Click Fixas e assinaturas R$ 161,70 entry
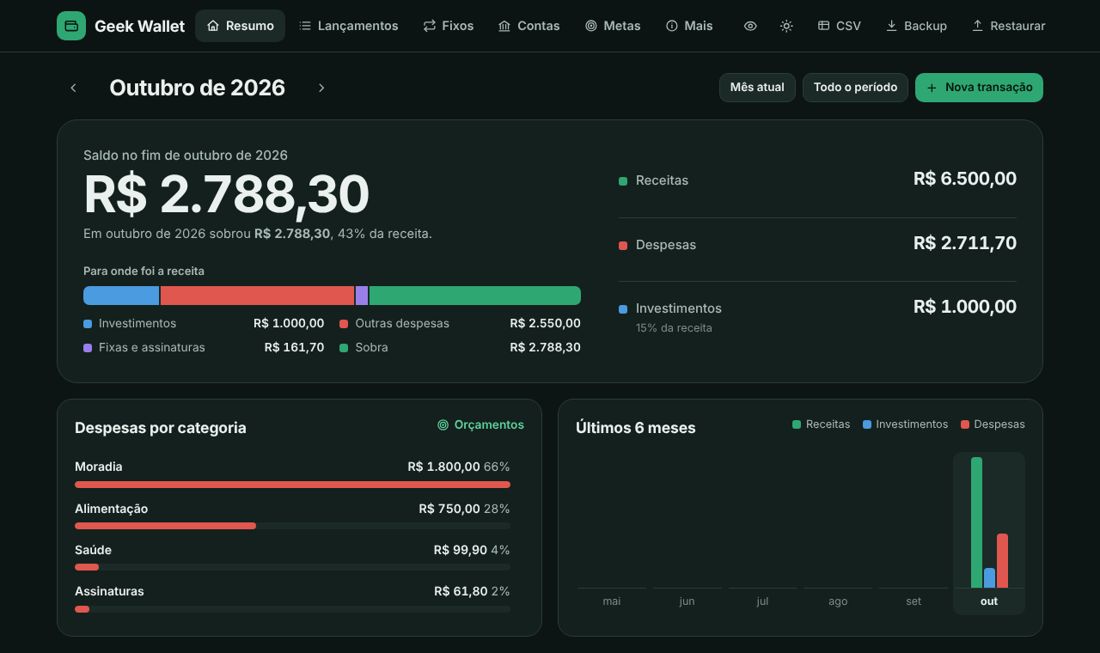 tap(203, 347)
